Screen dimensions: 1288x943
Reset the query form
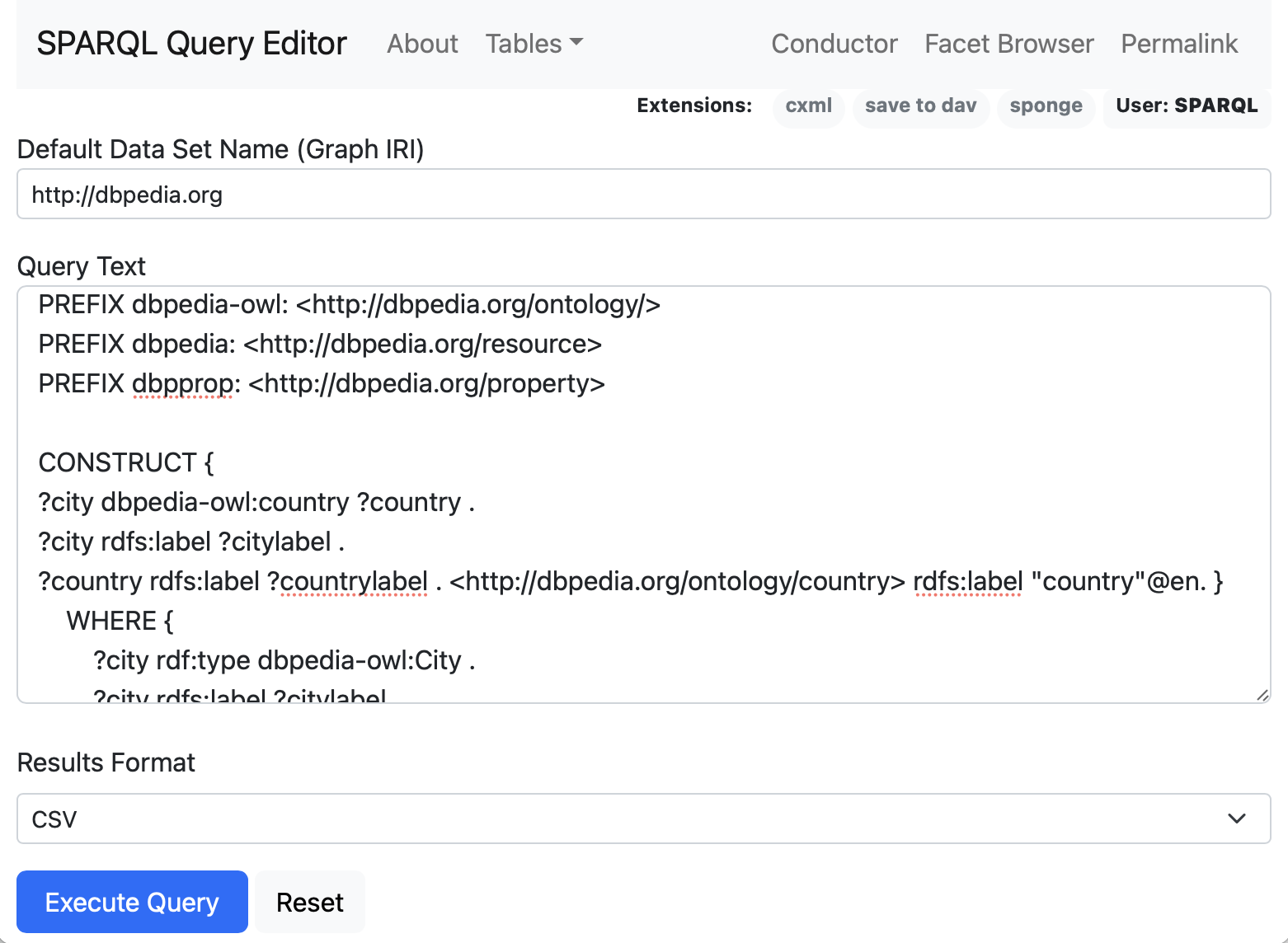[x=309, y=903]
